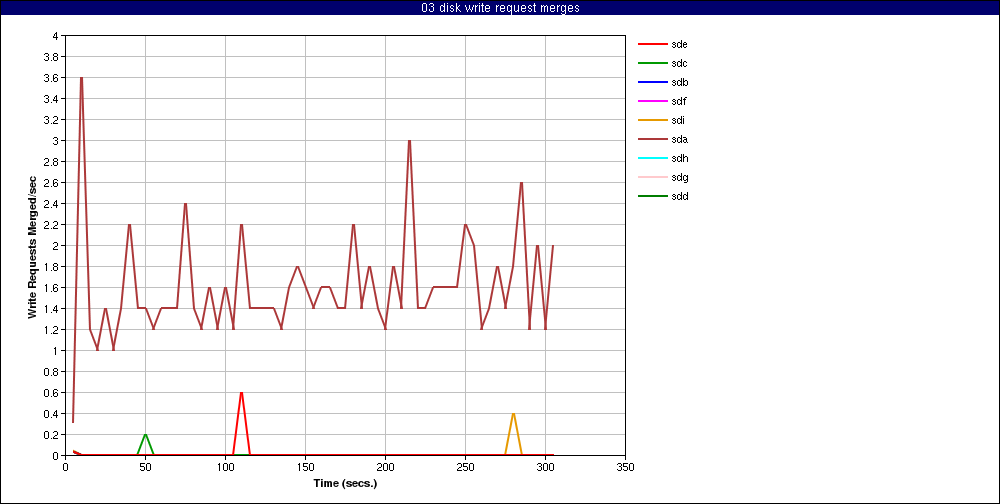Click the red sde spike at 0.6
1000x504 pixels.
tap(241, 392)
